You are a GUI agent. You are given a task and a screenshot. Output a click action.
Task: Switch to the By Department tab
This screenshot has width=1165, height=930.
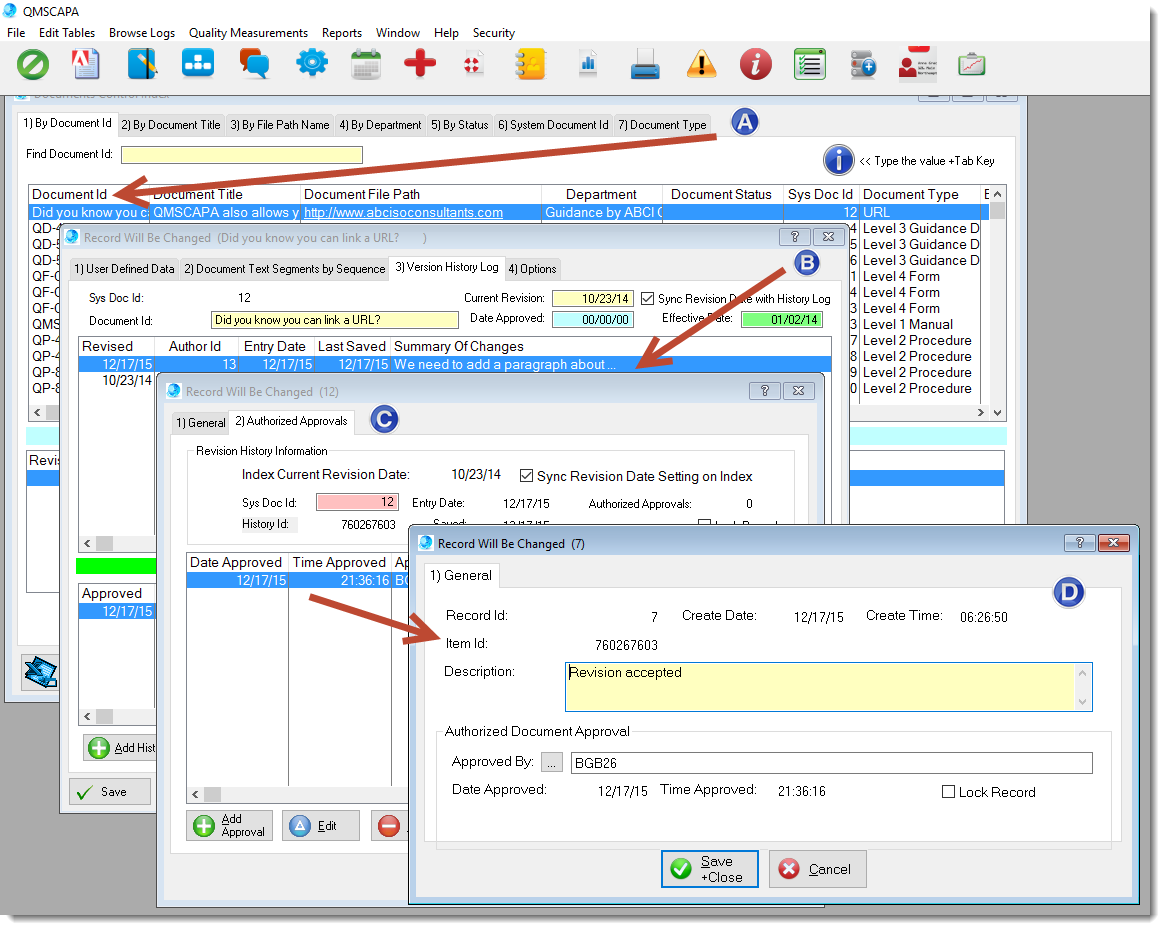[x=380, y=125]
